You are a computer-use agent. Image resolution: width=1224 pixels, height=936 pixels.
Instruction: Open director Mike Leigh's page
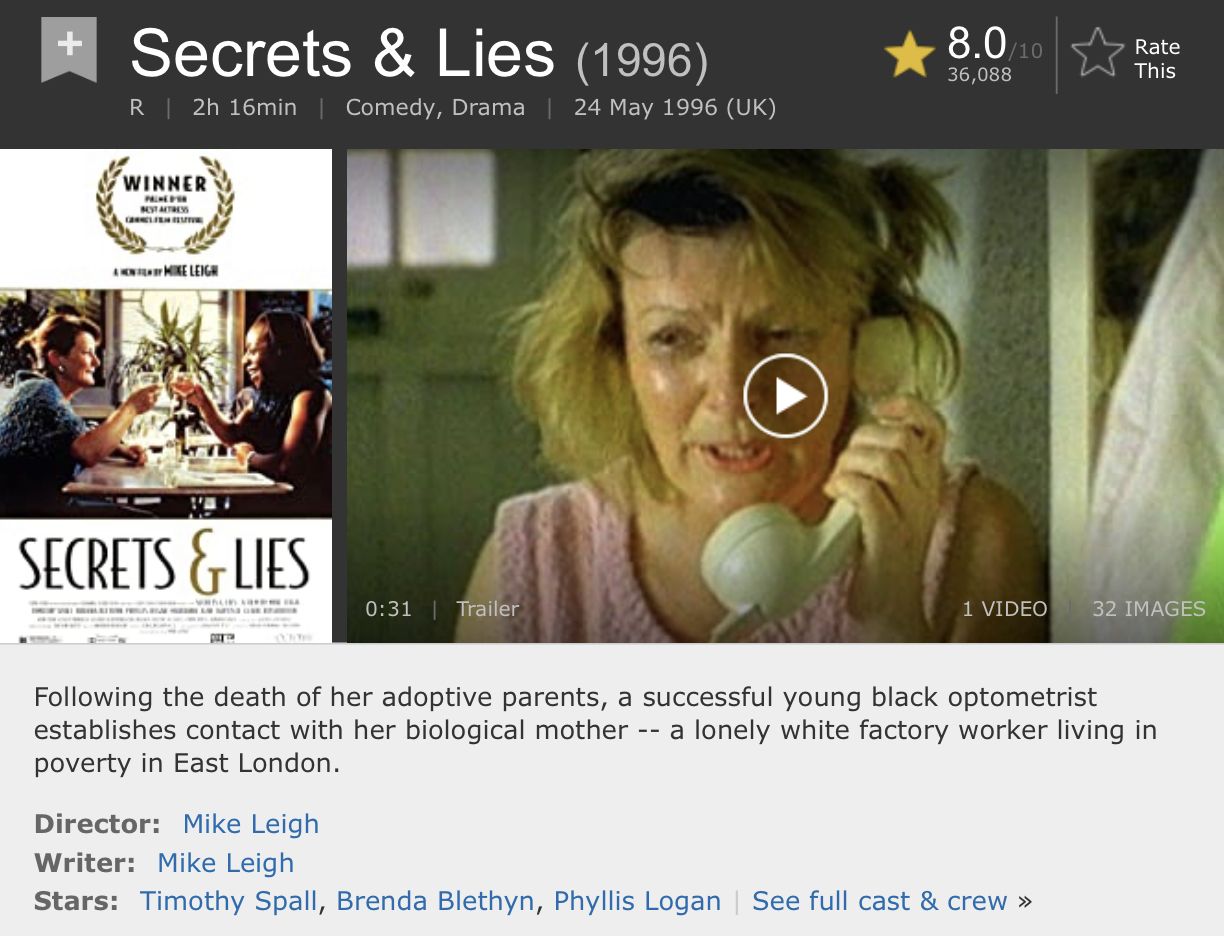tap(251, 824)
